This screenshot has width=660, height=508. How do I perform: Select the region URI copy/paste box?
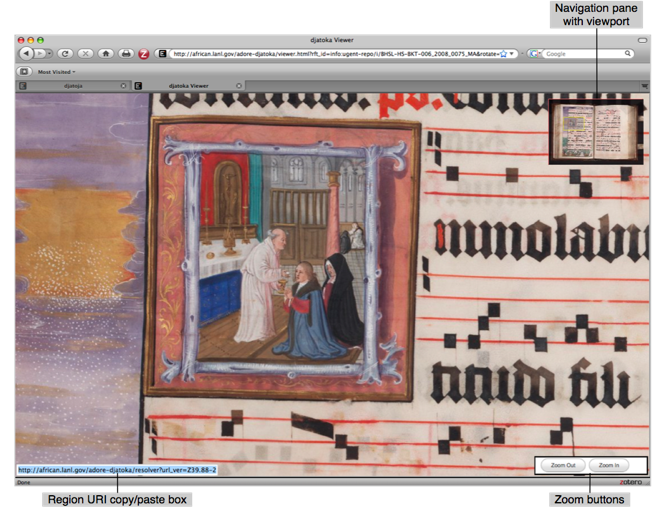click(117, 470)
